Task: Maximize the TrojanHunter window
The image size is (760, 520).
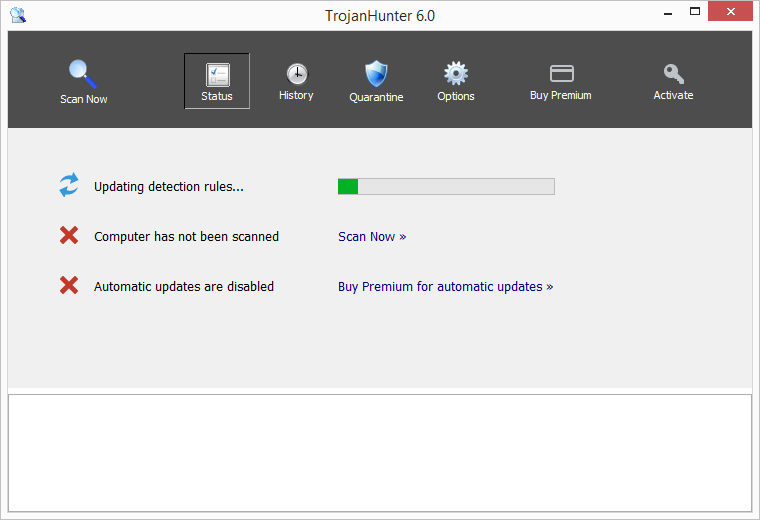Action: 695,12
